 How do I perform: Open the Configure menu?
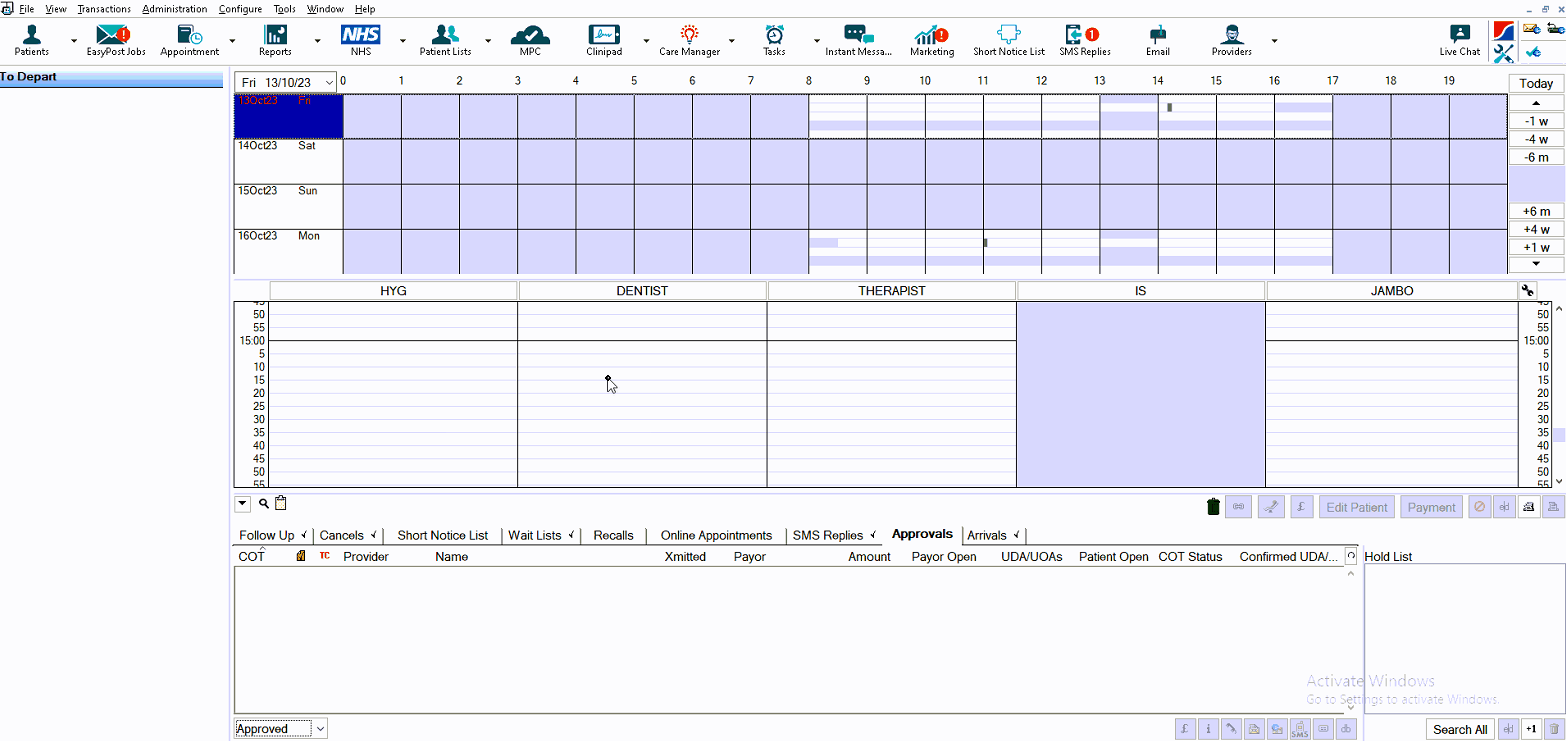(240, 9)
